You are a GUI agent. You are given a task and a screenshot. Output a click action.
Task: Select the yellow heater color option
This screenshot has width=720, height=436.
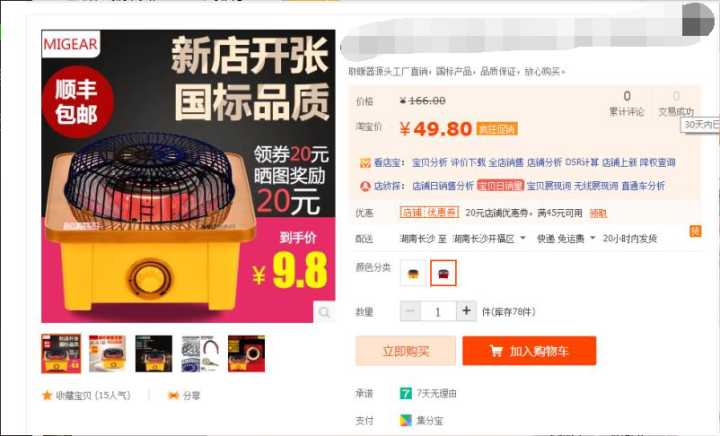[x=413, y=273]
